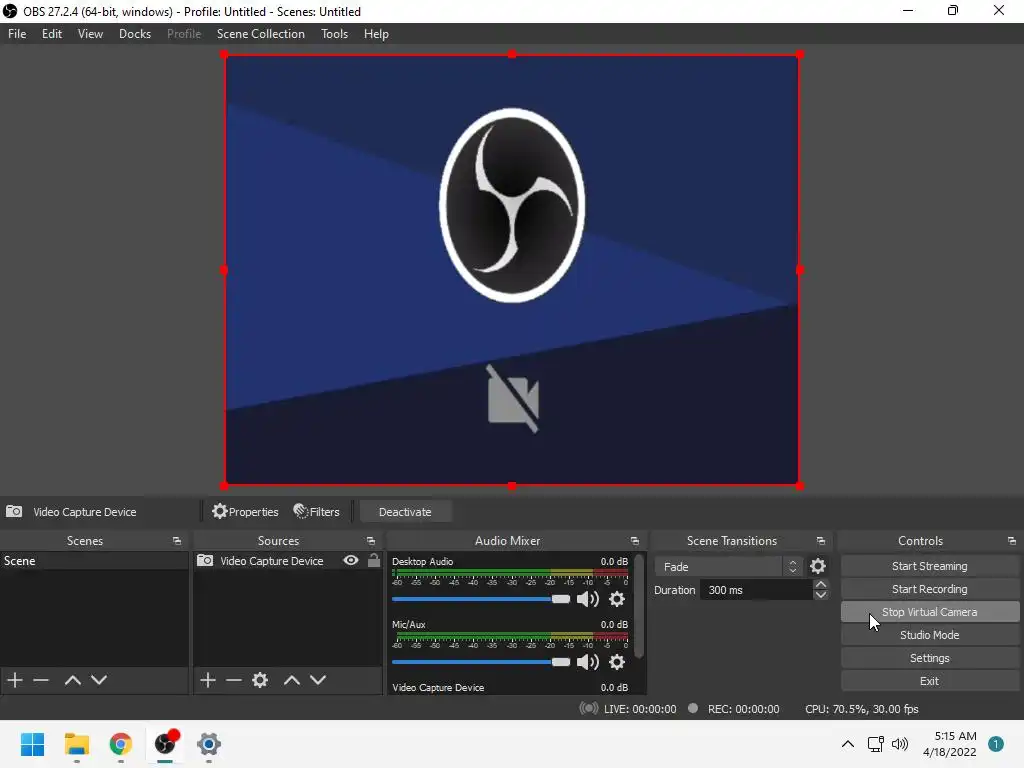1024x768 pixels.
Task: Open the Help menu
Action: pyautogui.click(x=376, y=34)
